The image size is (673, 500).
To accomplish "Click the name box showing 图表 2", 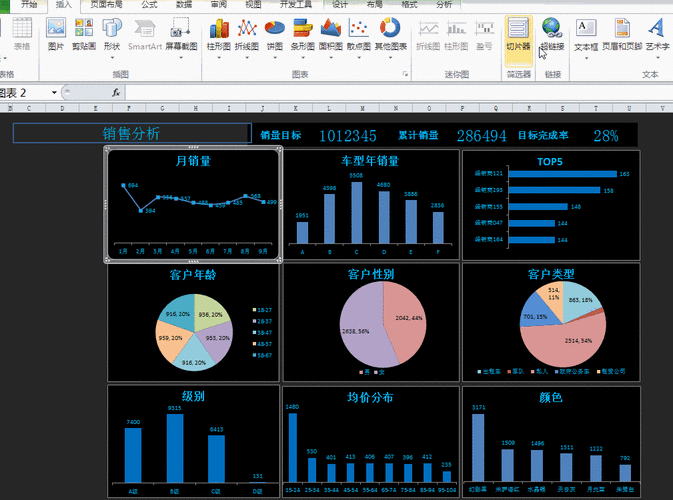I will 25,92.
